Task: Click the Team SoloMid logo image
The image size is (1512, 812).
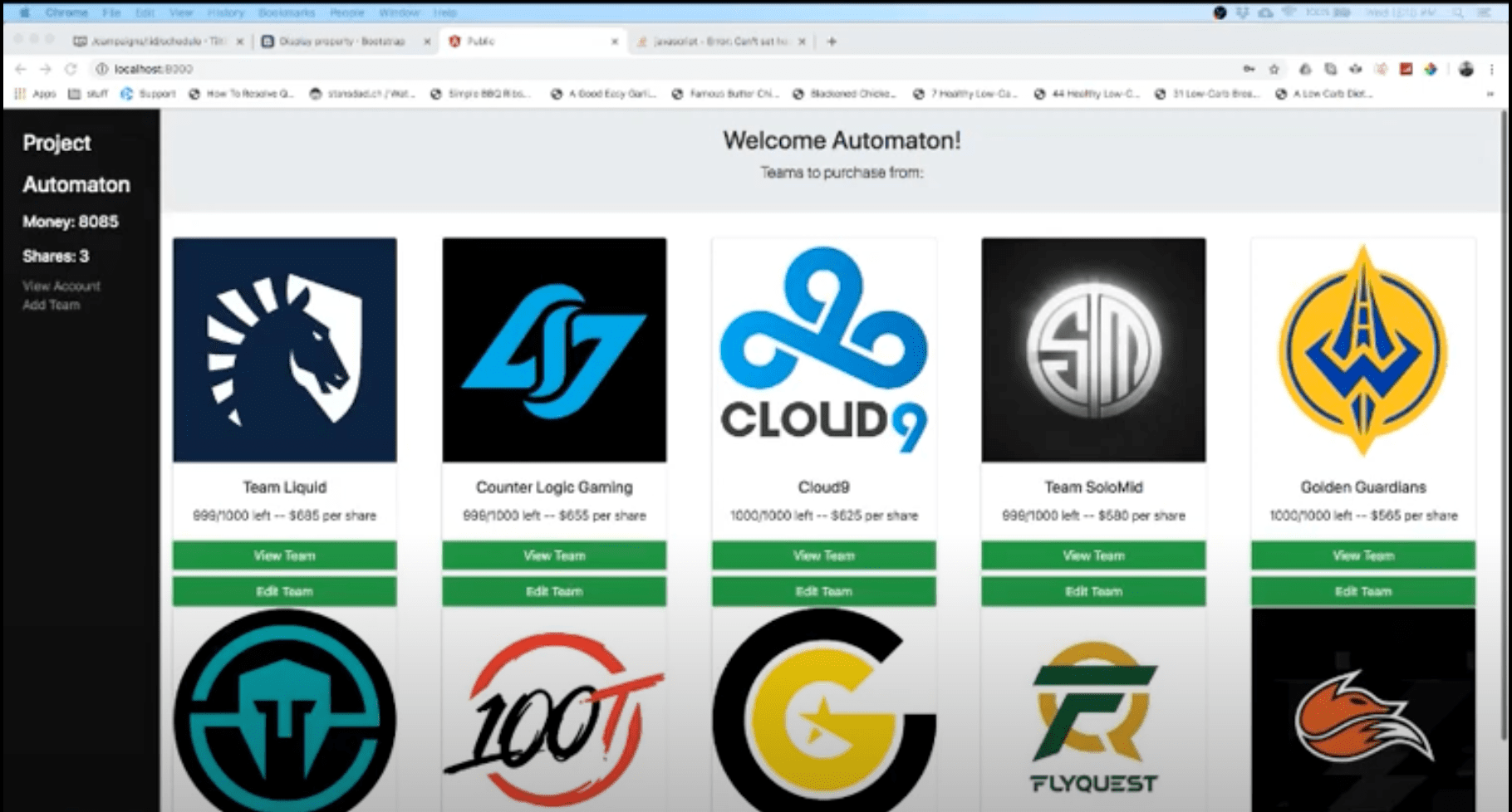Action: (1093, 350)
